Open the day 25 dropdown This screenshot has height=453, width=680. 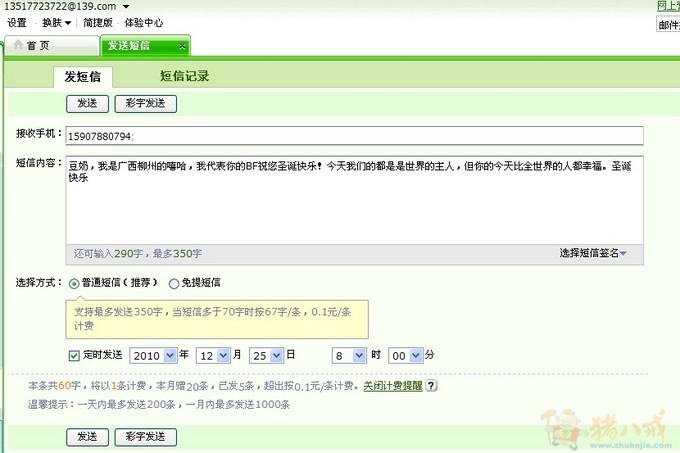coord(276,355)
